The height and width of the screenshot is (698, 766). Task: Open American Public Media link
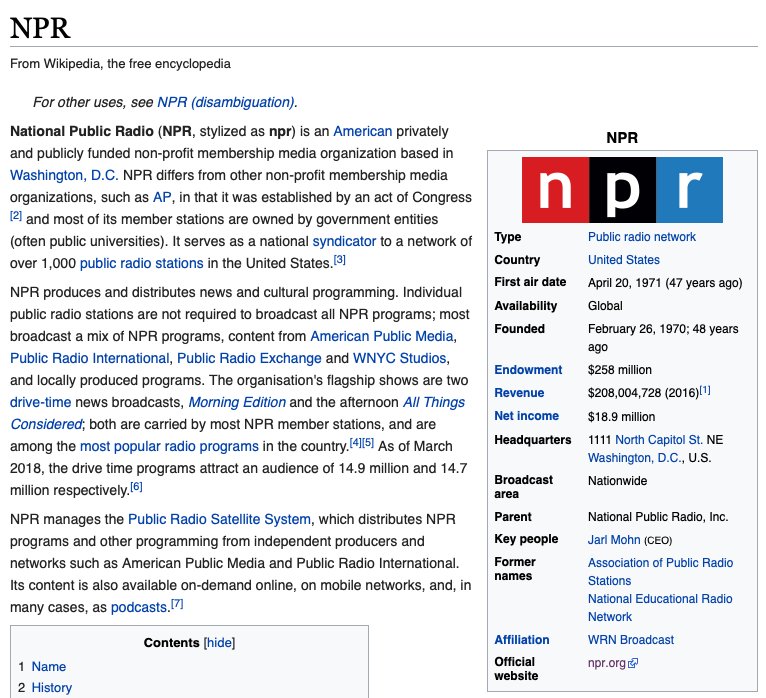[x=382, y=337]
